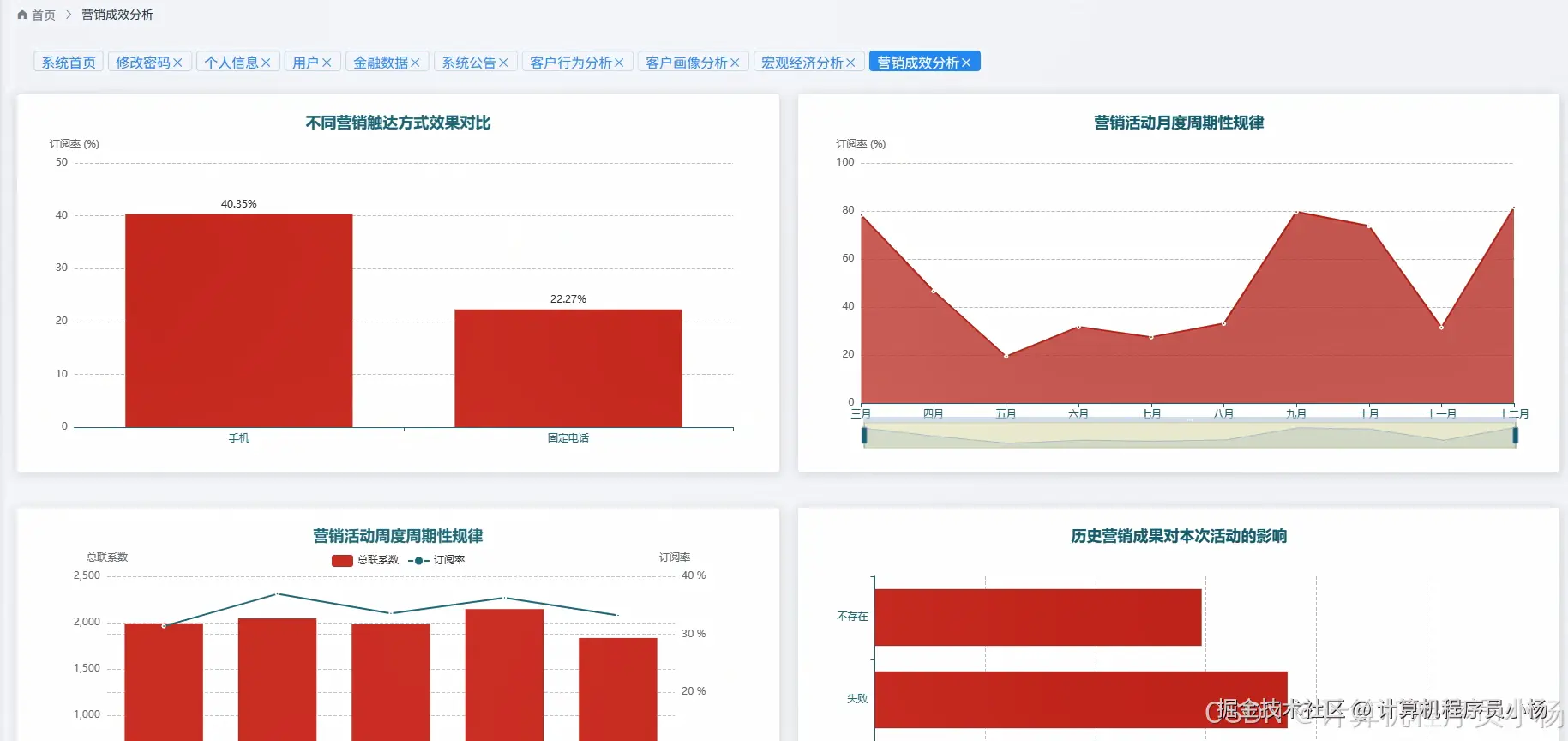This screenshot has height=741, width=1568.
Task: Click the 四月 data point on area chart
Action: [x=934, y=291]
